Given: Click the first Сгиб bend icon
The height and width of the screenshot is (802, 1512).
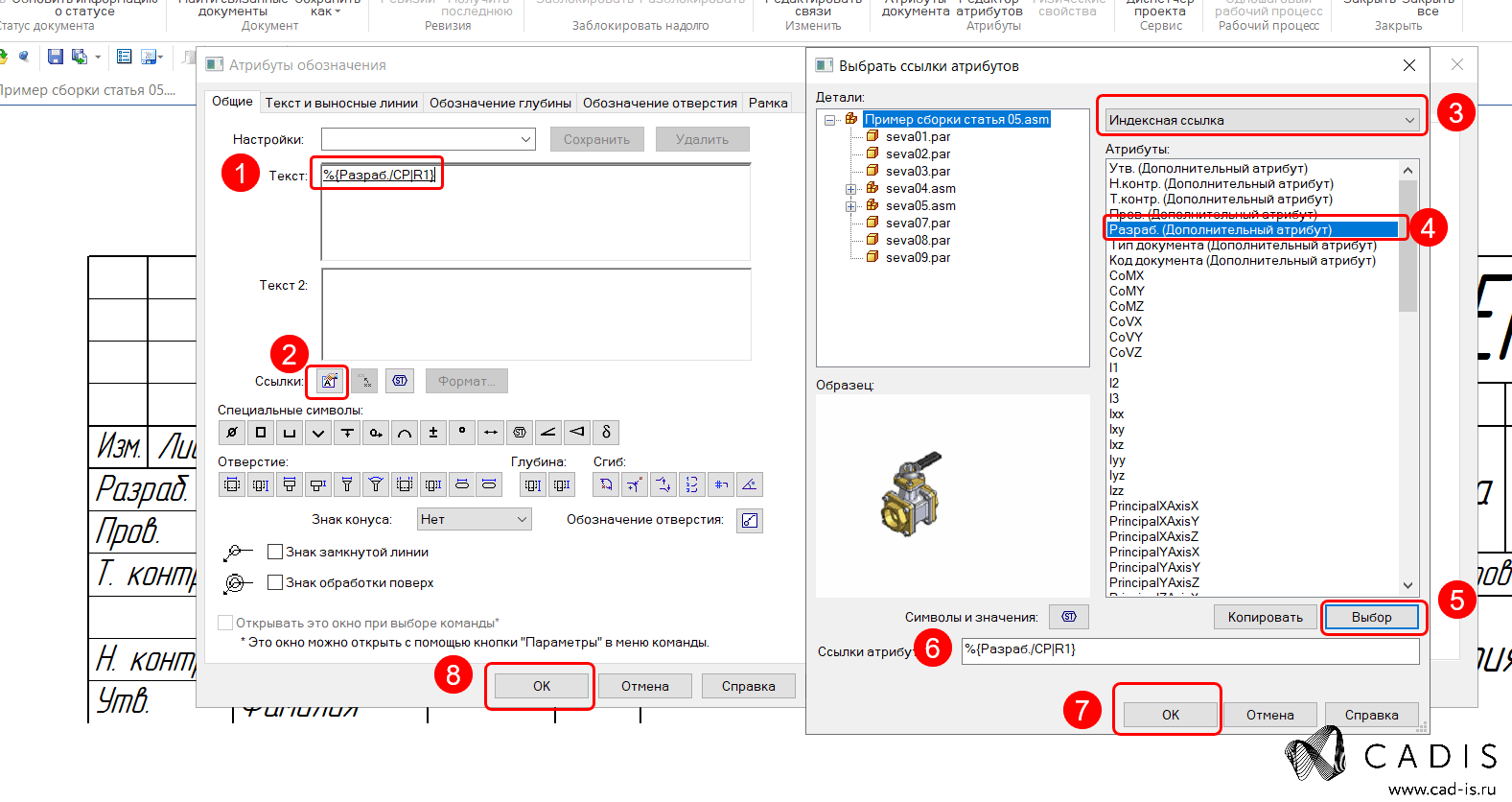Looking at the screenshot, I should click(x=606, y=484).
